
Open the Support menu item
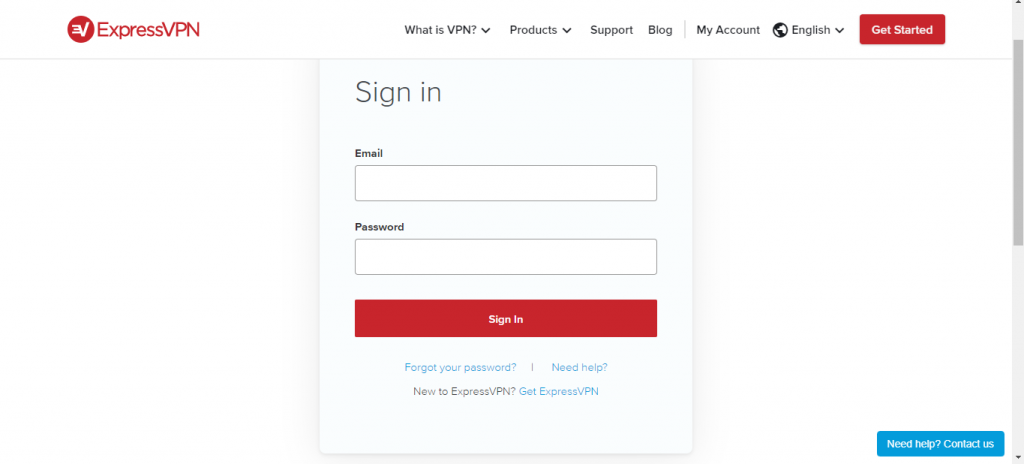(611, 30)
